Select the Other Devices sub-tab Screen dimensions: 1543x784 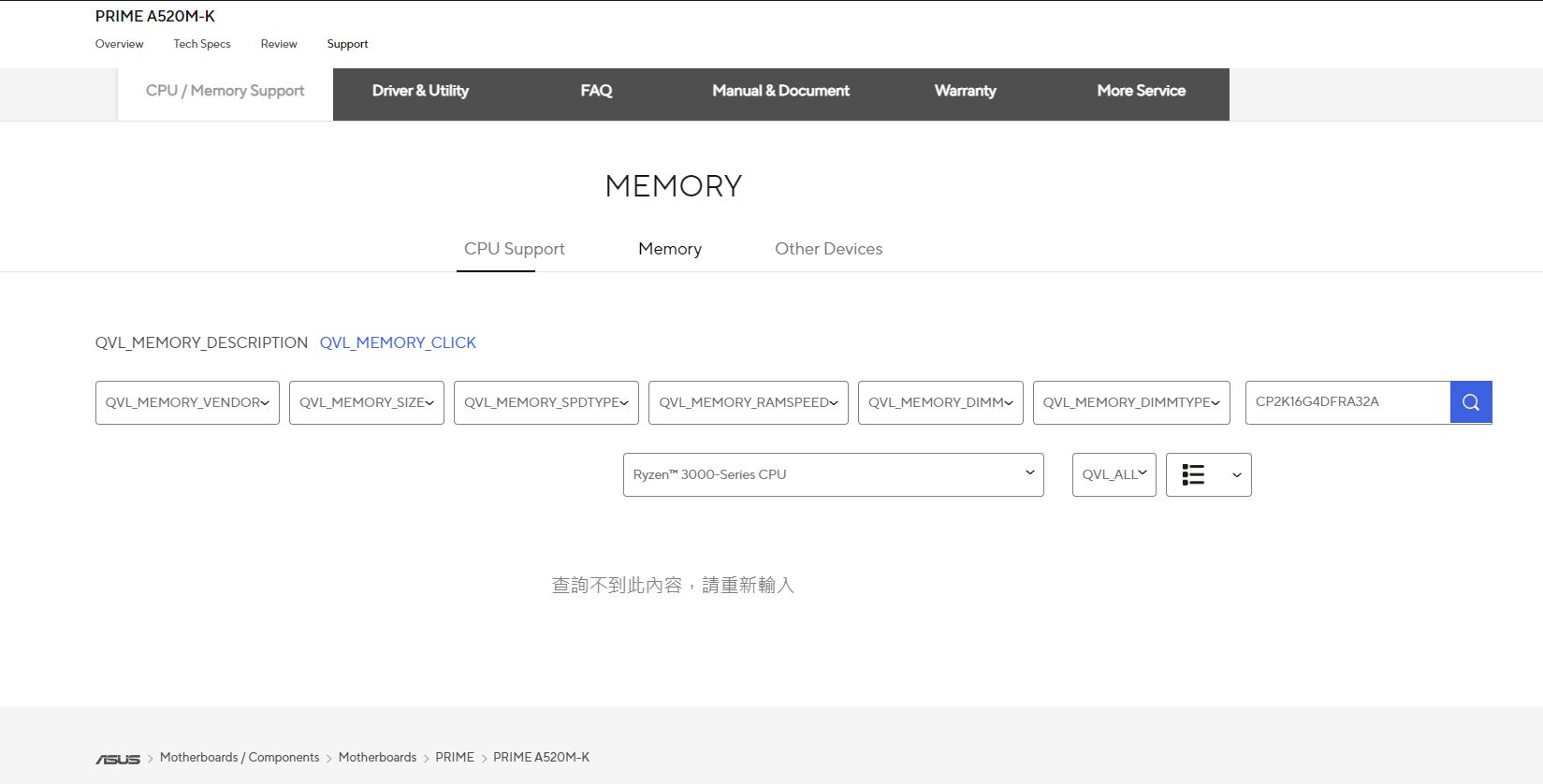[x=828, y=249]
